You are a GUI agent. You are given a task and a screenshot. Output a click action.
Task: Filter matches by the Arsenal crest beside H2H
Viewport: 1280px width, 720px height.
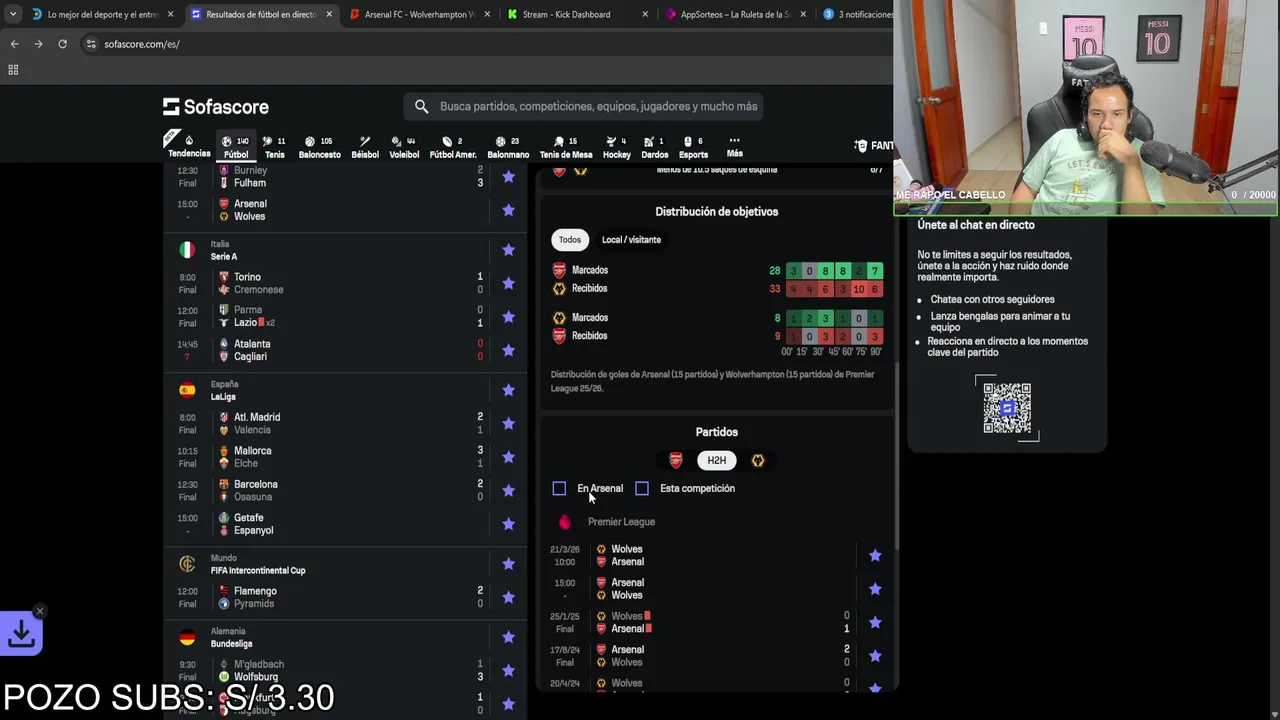click(676, 460)
